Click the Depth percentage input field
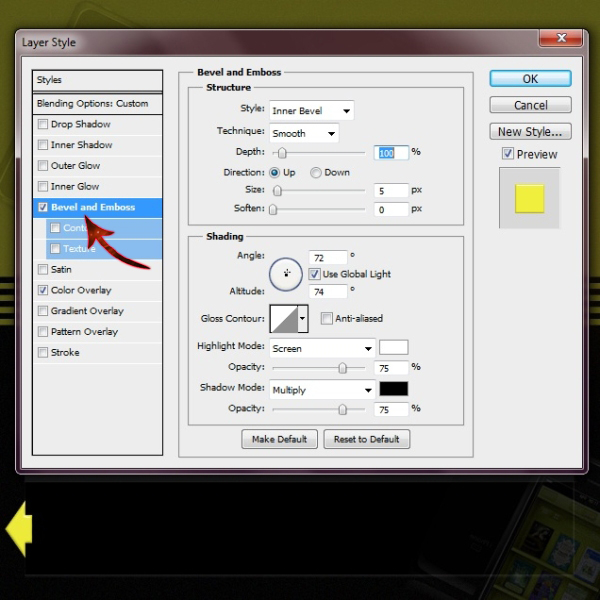 point(391,153)
